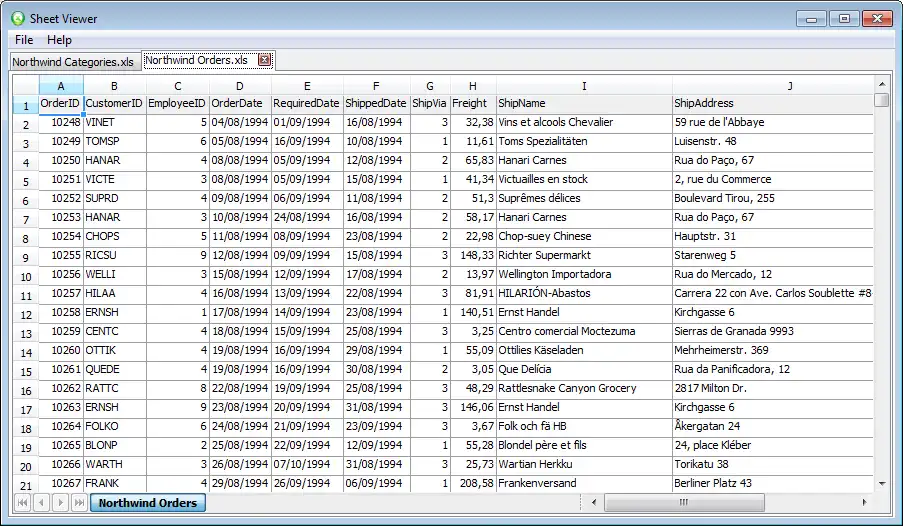Select row 10 header
This screenshot has height=526, width=903.
coord(26,277)
